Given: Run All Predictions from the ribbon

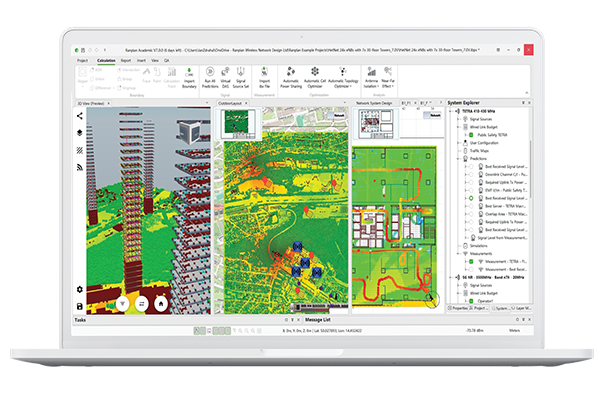Looking at the screenshot, I should (210, 77).
